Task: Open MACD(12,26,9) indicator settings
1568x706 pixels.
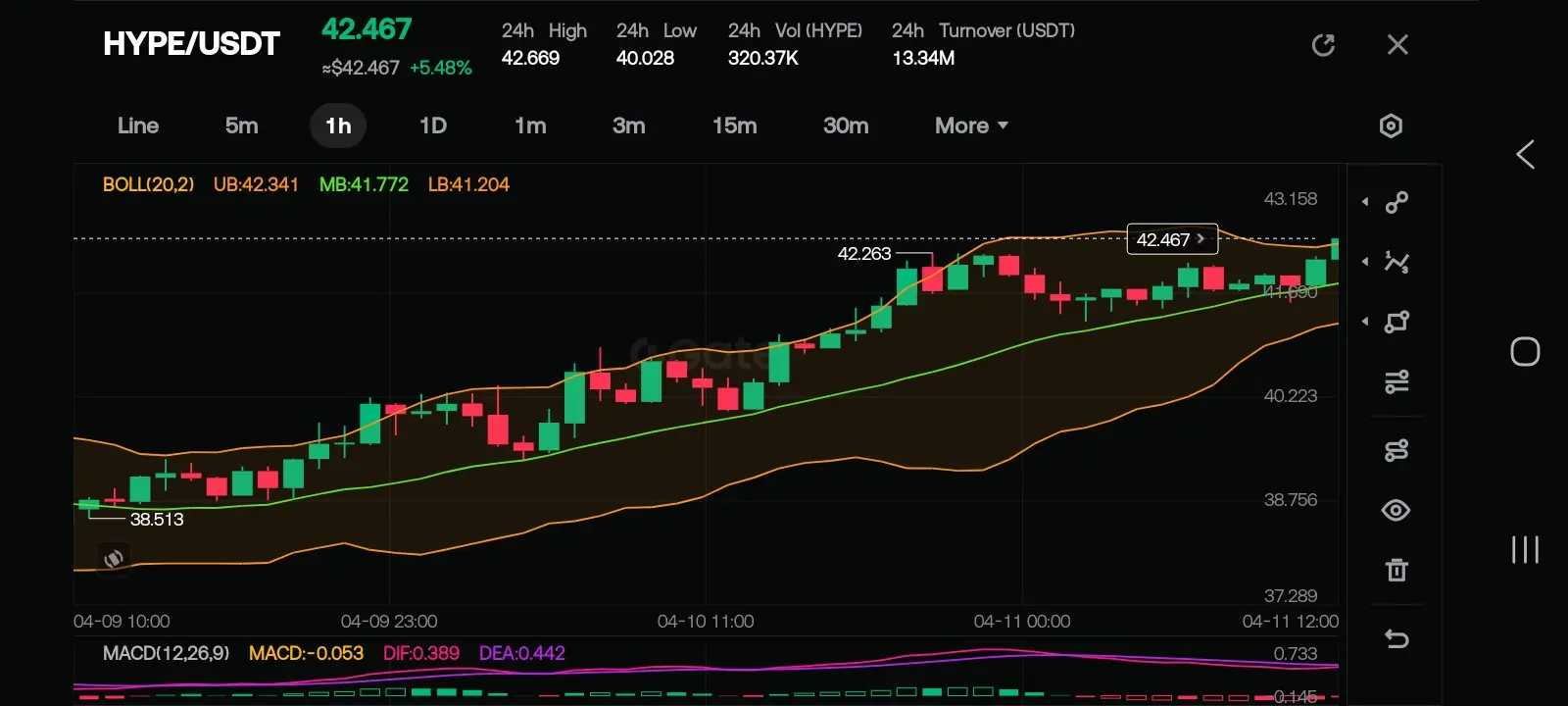Action: click(x=166, y=653)
